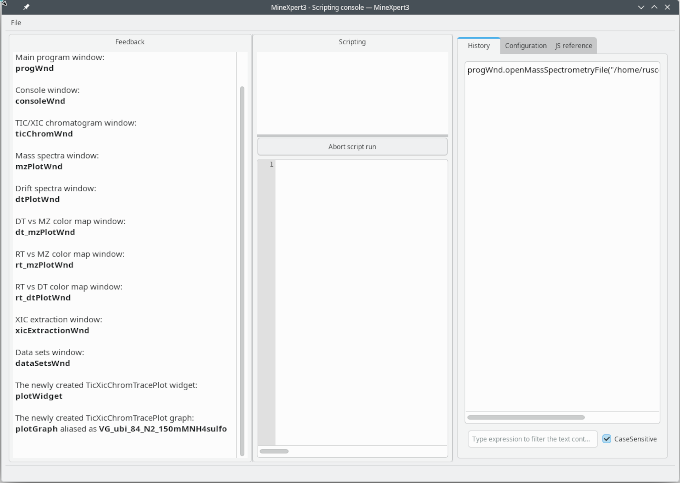Click the filter expression text field
Screen dimensions: 680x483
tap(532, 439)
